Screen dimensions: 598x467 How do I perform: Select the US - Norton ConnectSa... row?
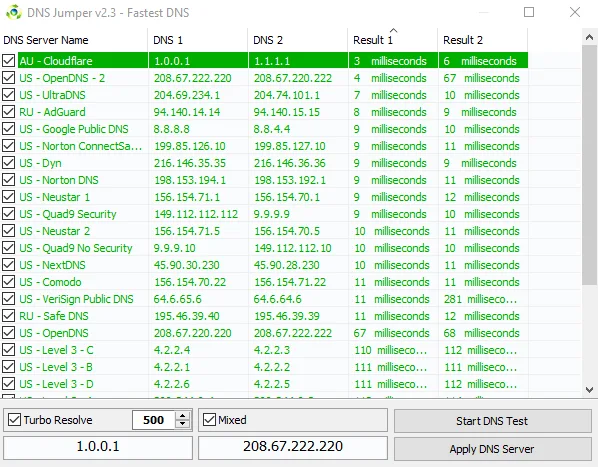[x=265, y=146]
